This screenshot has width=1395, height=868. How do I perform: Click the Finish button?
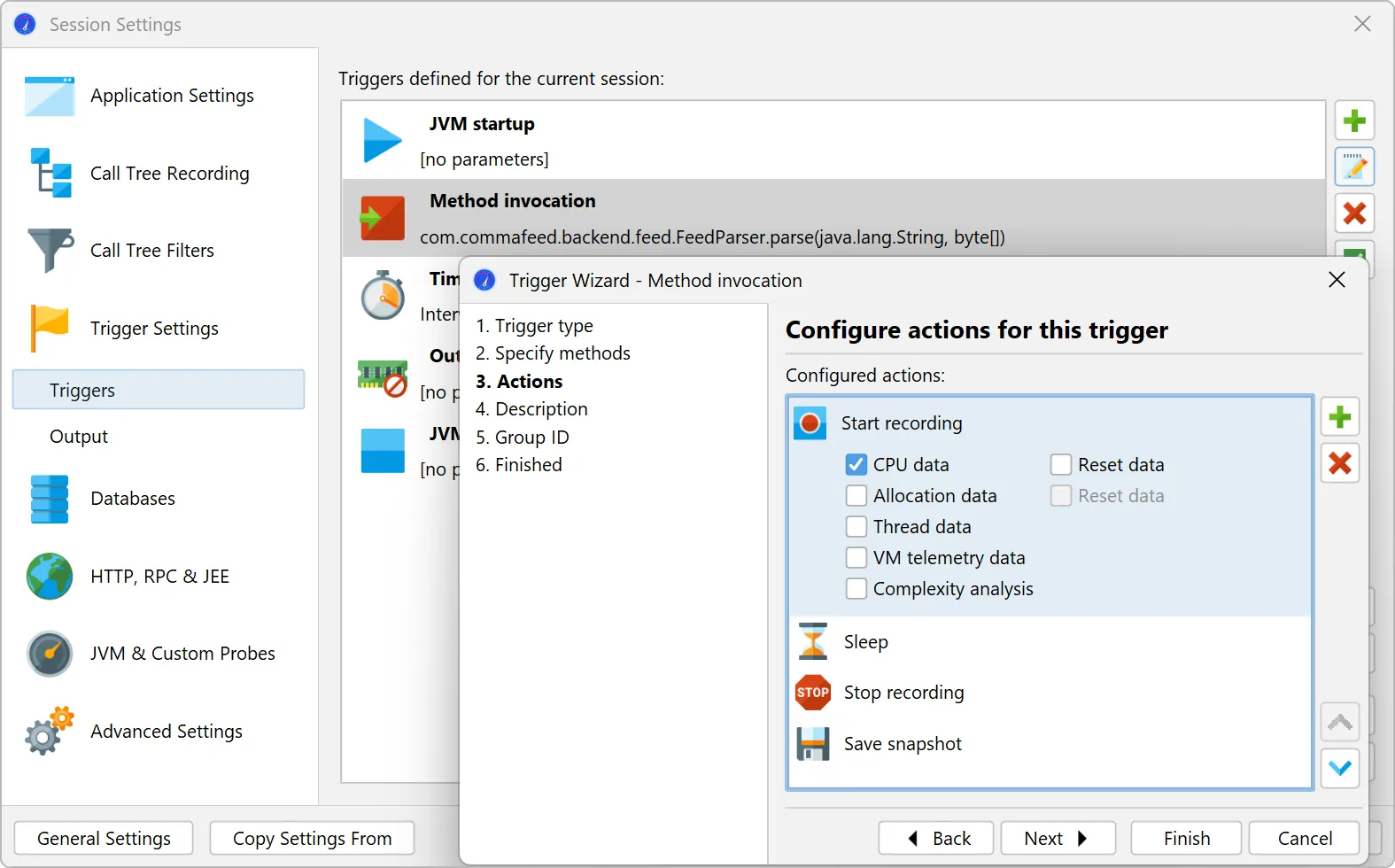(x=1186, y=838)
